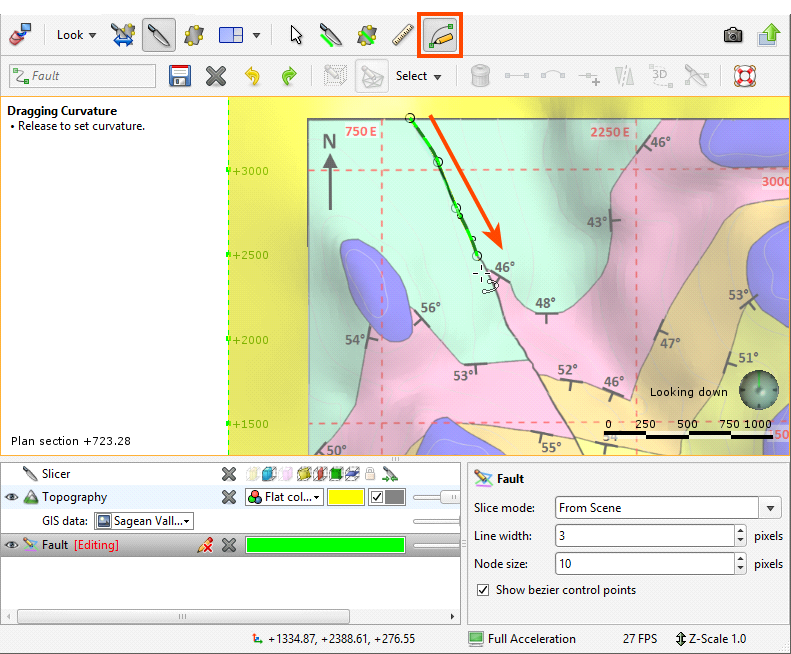The height and width of the screenshot is (654, 791).
Task: Click the green redo arrow
Action: (x=289, y=76)
